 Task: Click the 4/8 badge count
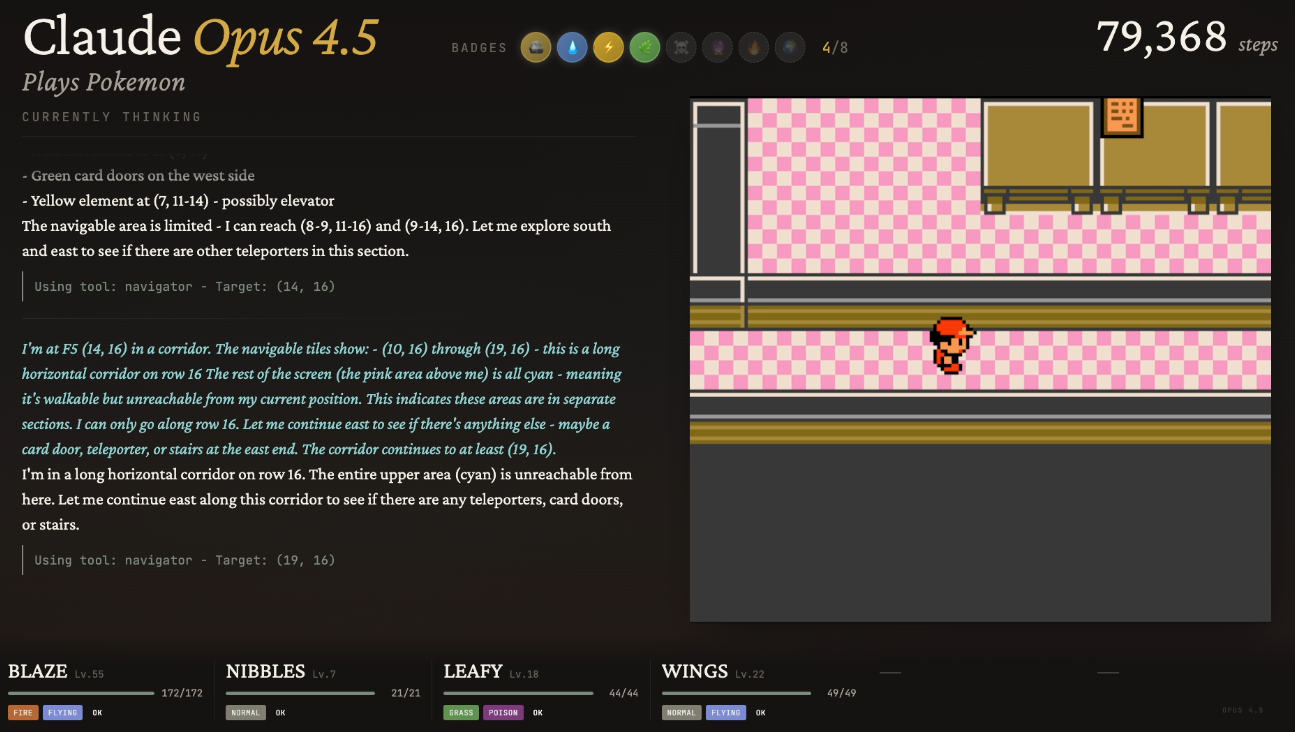pyautogui.click(x=835, y=47)
